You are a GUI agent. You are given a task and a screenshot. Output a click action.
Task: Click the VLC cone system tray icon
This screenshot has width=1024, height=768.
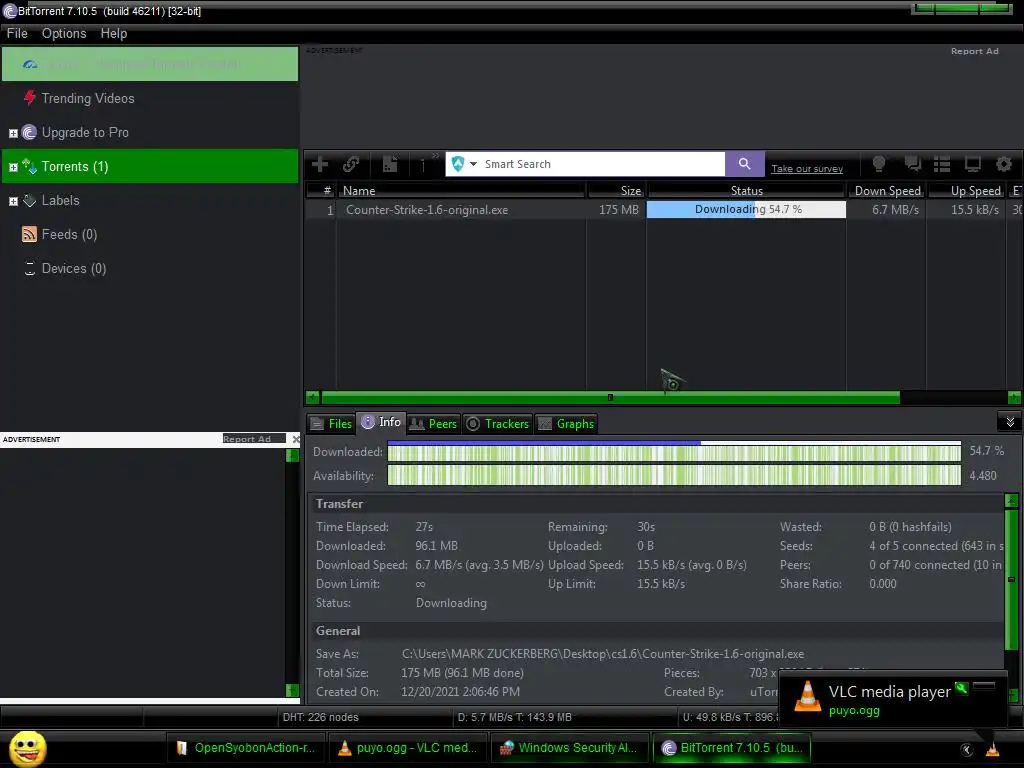992,749
